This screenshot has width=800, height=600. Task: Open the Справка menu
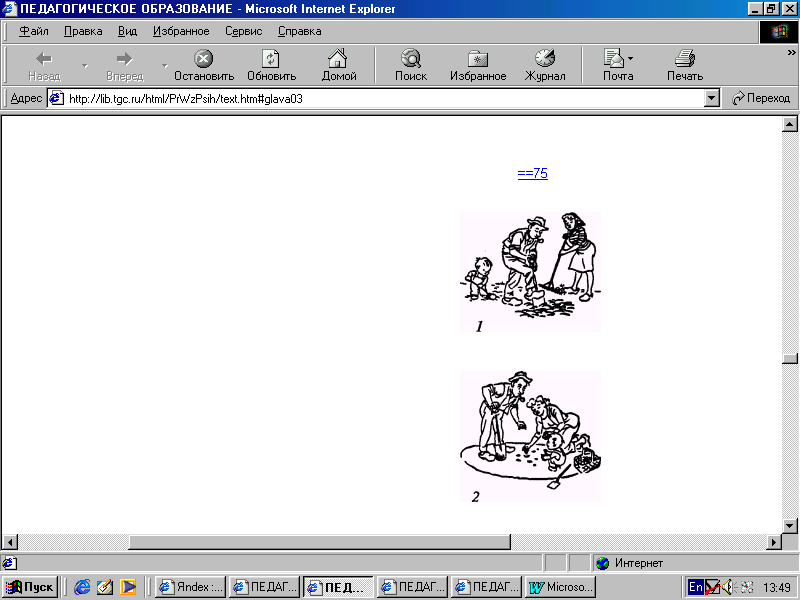(x=299, y=31)
